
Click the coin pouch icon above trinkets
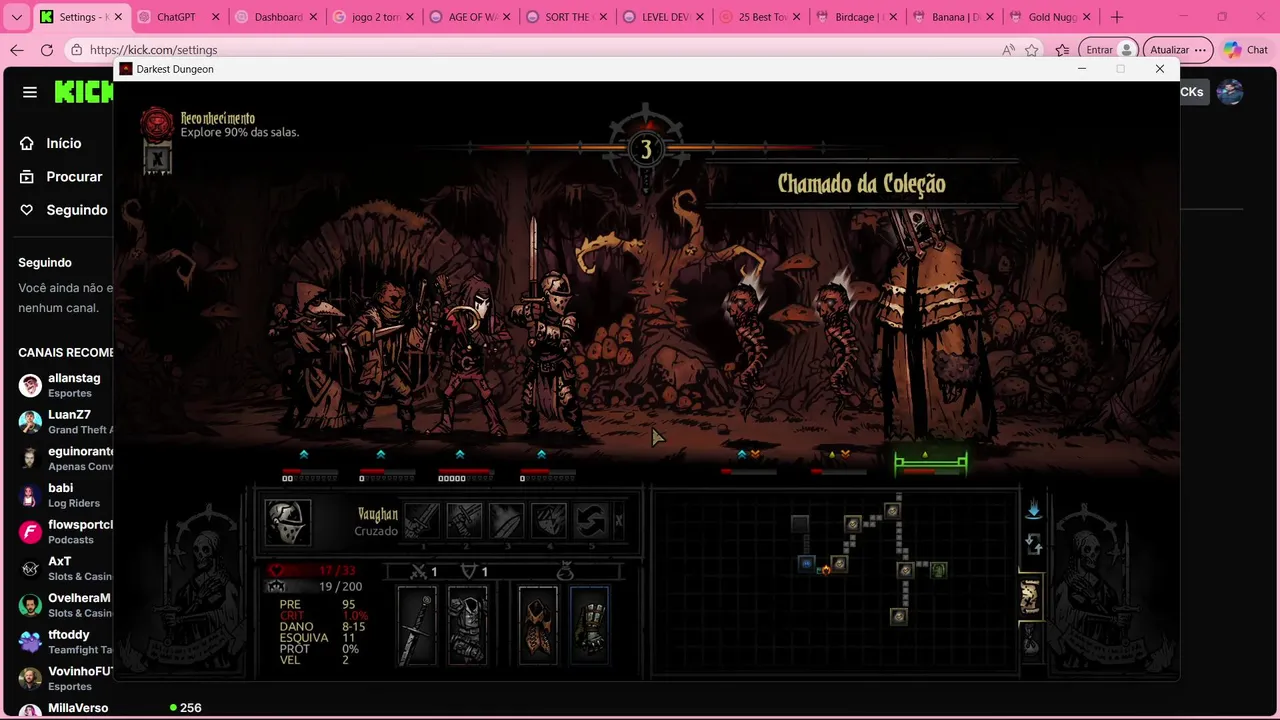[x=565, y=572]
